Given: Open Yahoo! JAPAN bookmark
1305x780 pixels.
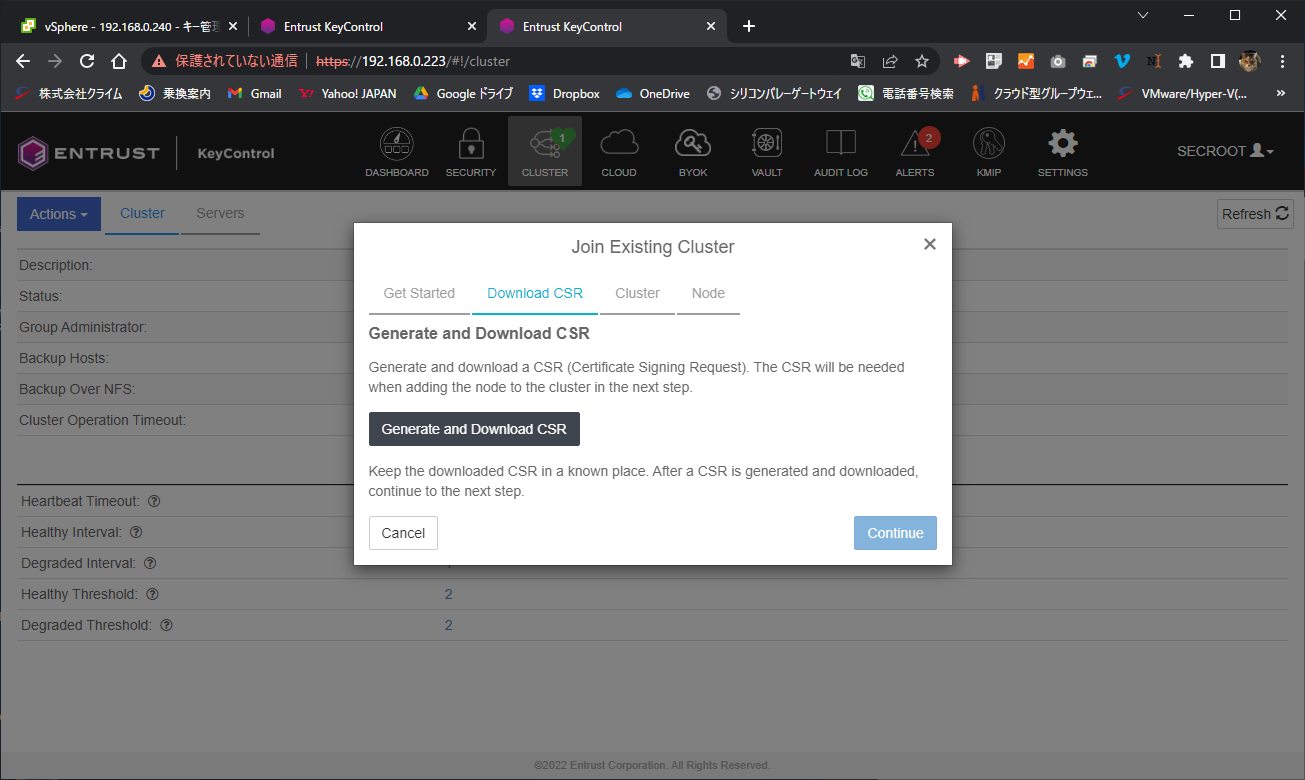Looking at the screenshot, I should pyautogui.click(x=348, y=93).
